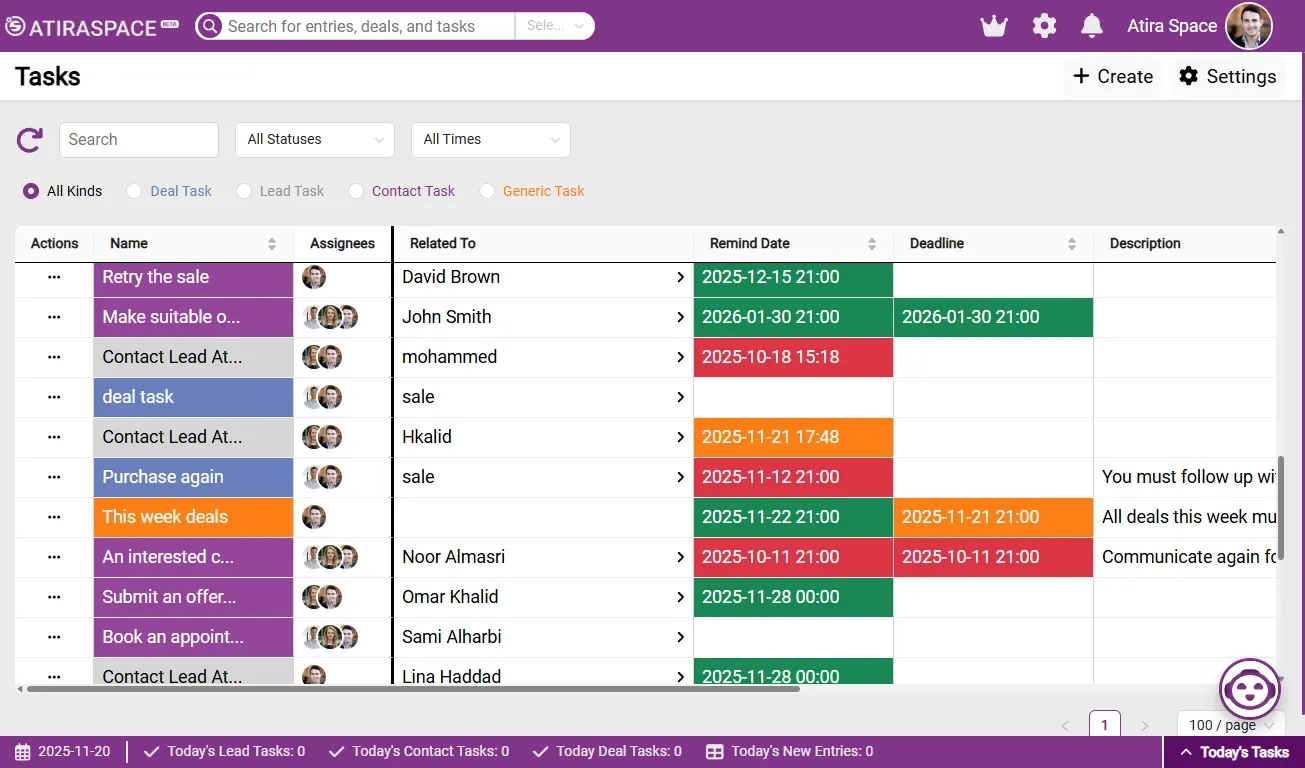Open the chat support smiley widget
1305x768 pixels.
(x=1249, y=689)
